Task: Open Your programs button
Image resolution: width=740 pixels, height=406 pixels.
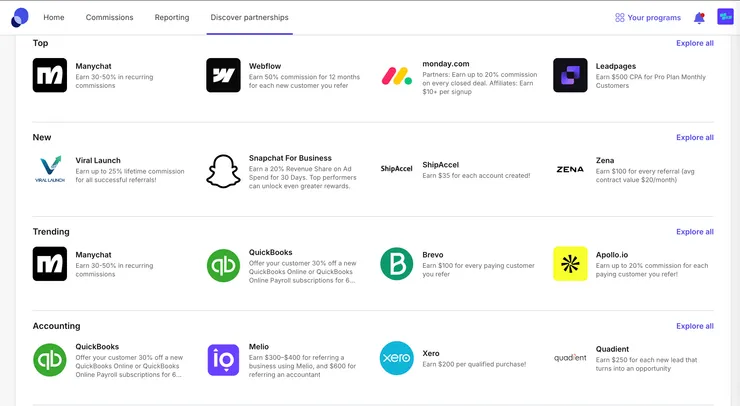Action: pyautogui.click(x=648, y=18)
